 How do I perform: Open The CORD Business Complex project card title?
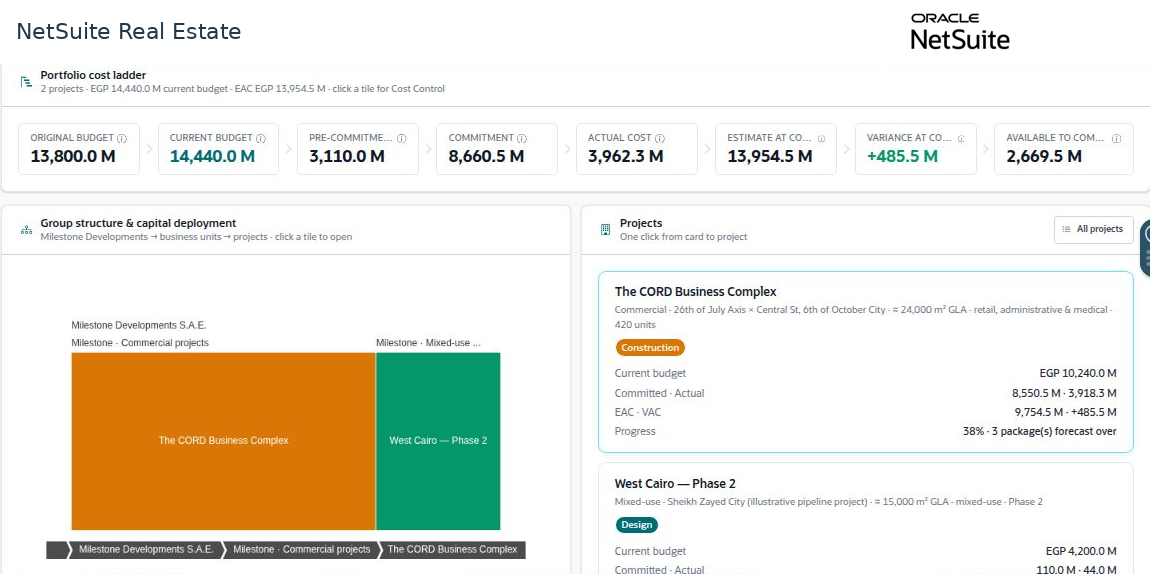pyautogui.click(x=695, y=291)
